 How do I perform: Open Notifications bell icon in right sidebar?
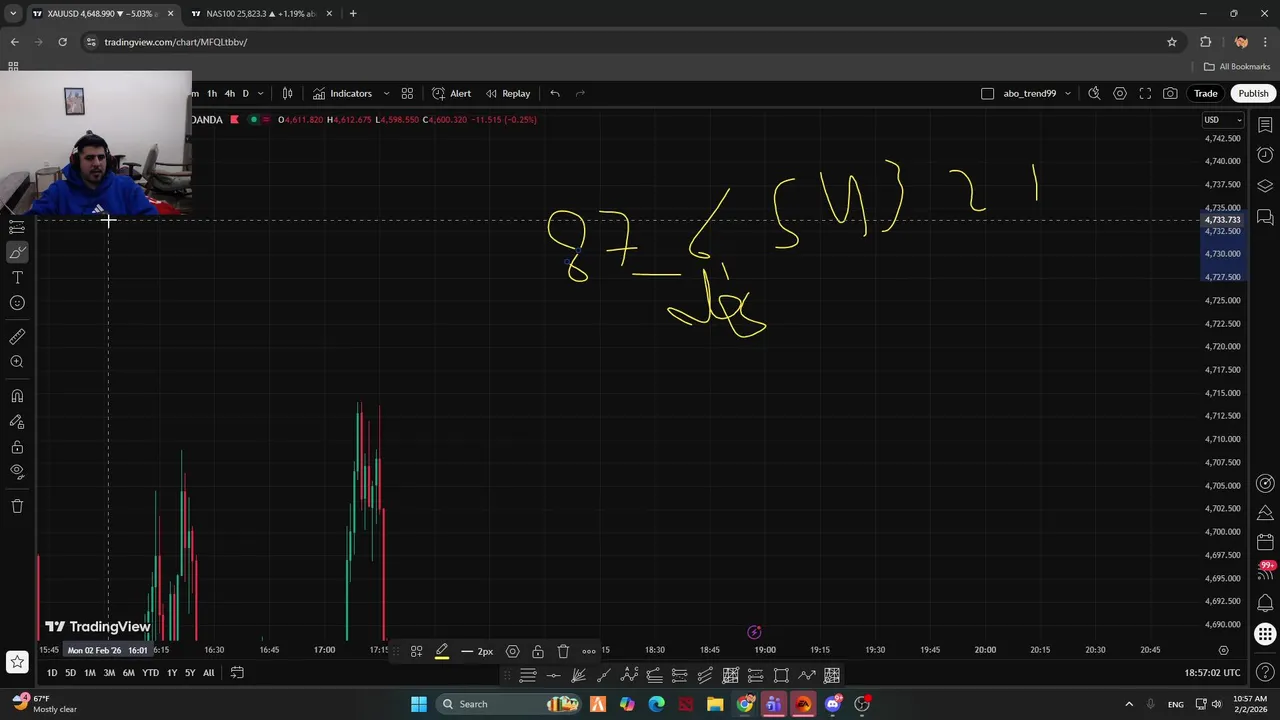click(x=1265, y=603)
